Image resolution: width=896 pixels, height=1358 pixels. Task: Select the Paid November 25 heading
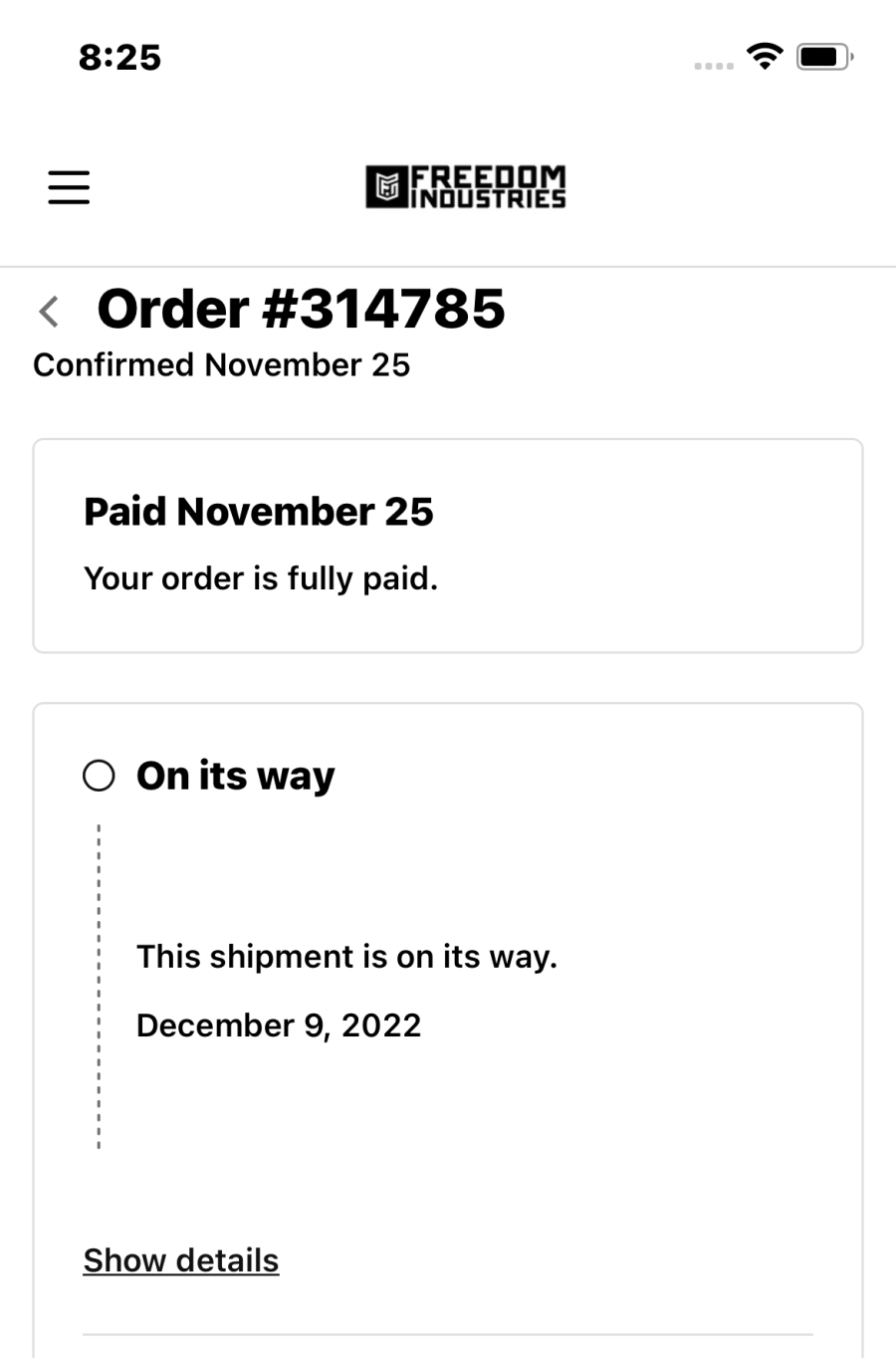(x=259, y=512)
